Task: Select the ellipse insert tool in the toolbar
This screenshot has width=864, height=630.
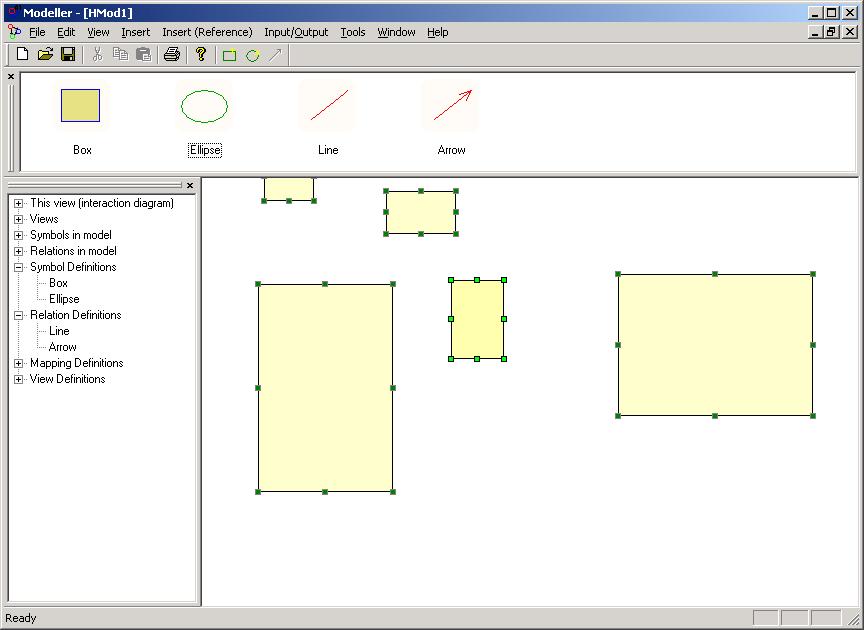Action: tap(252, 55)
